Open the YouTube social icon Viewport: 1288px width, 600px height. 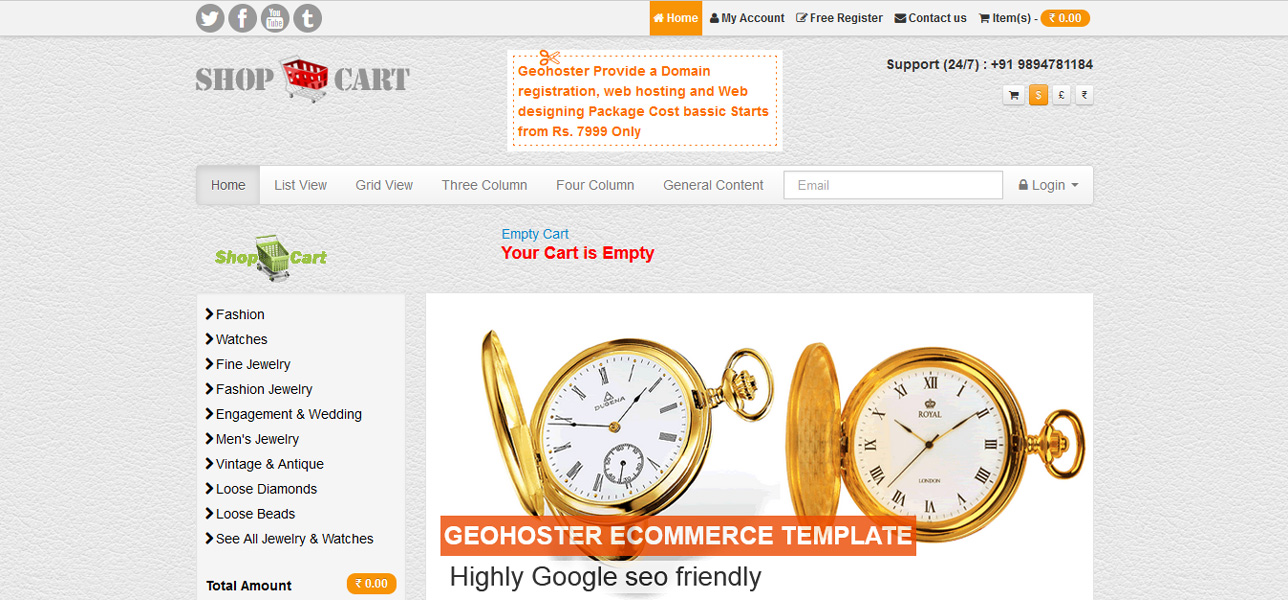[275, 18]
